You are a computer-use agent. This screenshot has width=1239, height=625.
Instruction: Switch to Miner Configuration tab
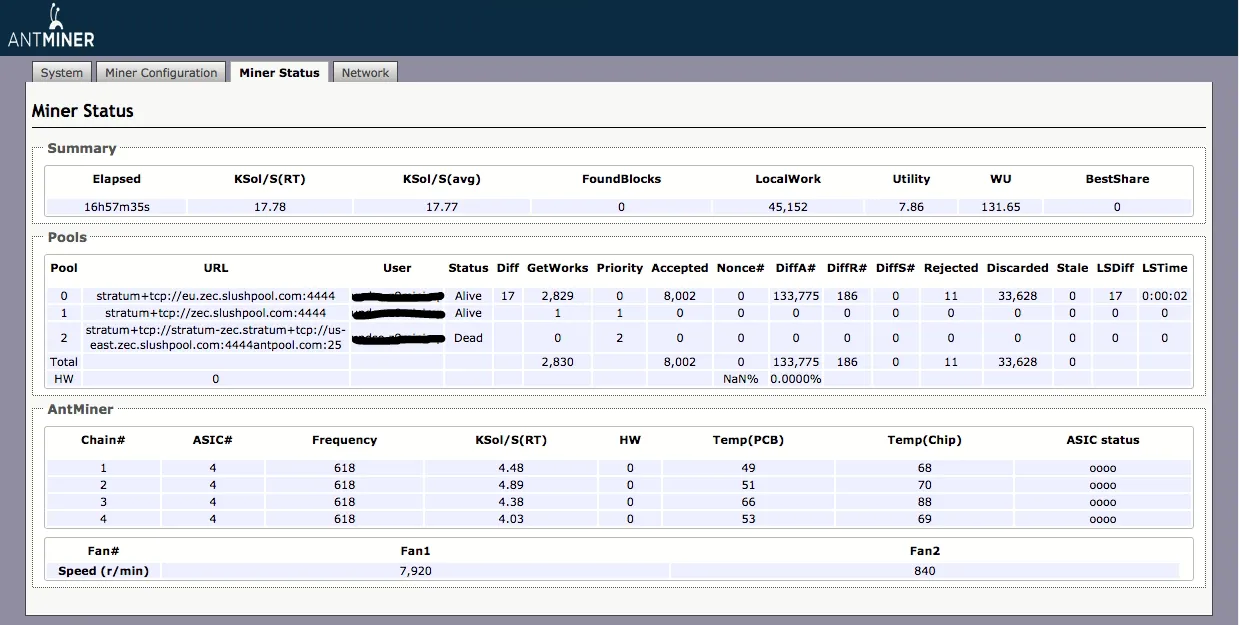(161, 73)
